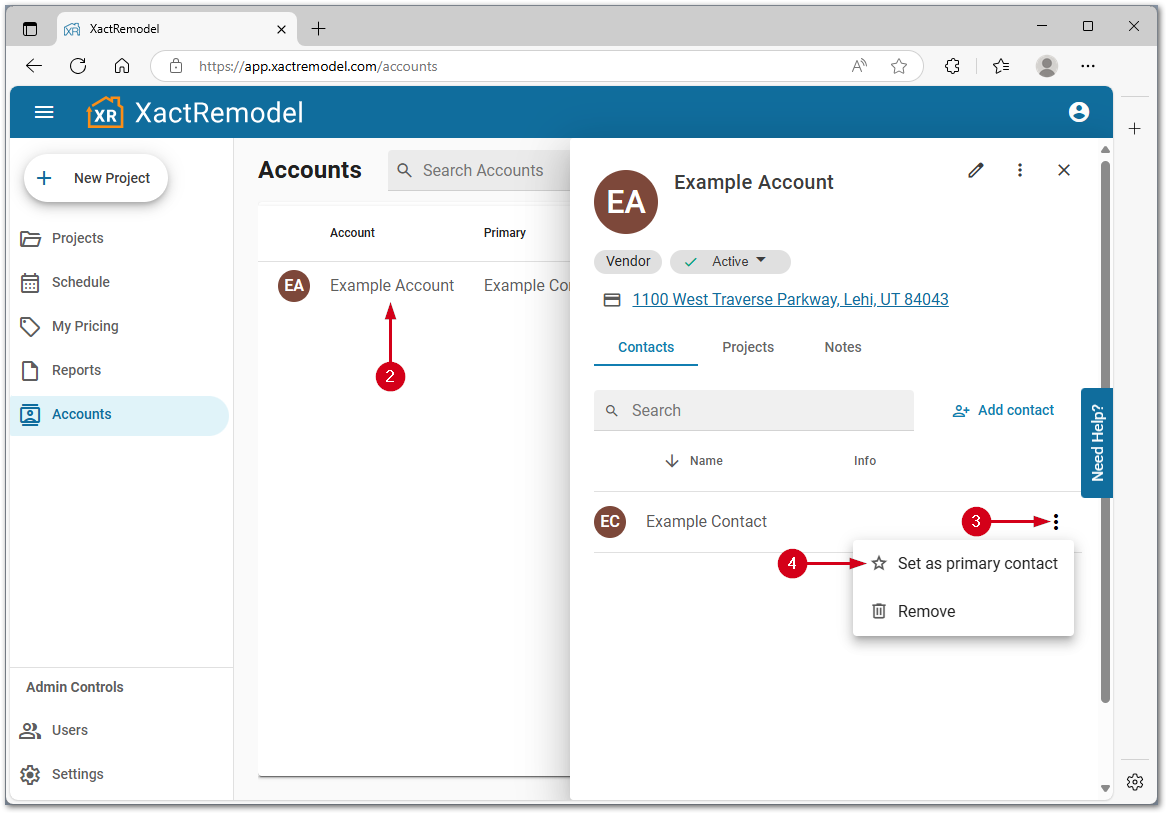
Task: Click the Example Contact name
Action: (x=706, y=522)
